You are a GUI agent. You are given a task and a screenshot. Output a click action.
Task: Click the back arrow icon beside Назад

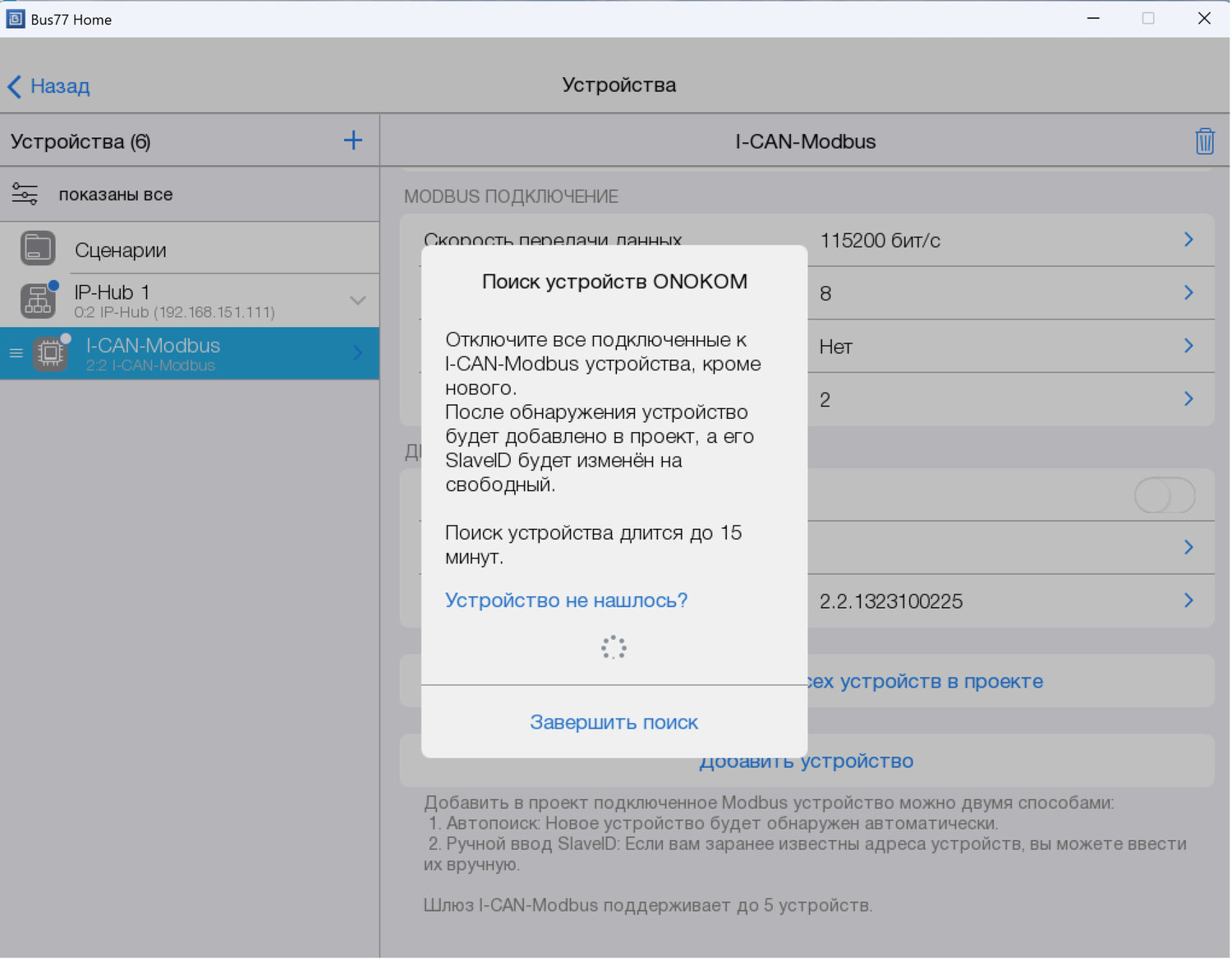point(15,86)
